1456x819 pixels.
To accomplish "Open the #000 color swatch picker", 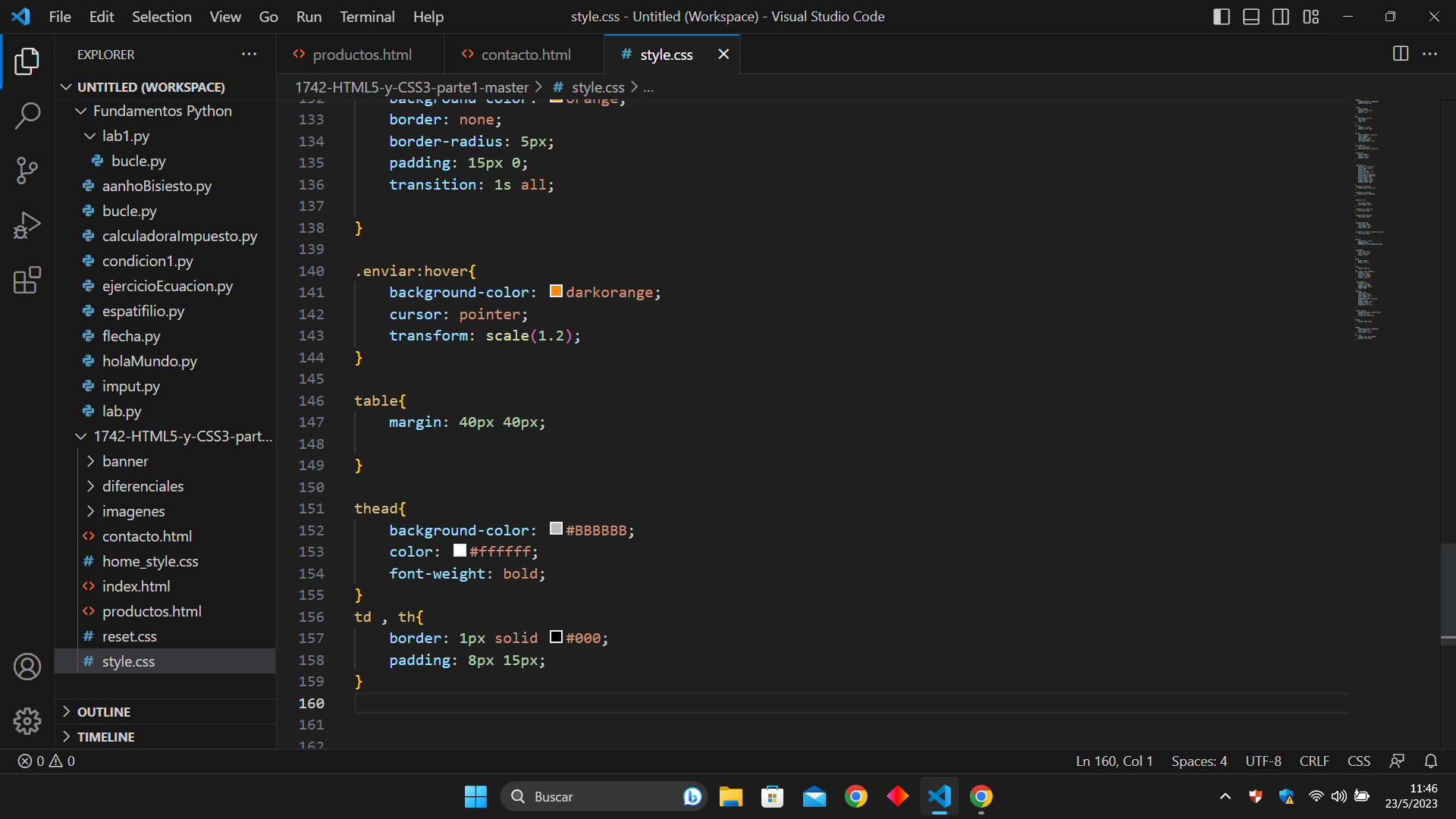I will click(556, 637).
